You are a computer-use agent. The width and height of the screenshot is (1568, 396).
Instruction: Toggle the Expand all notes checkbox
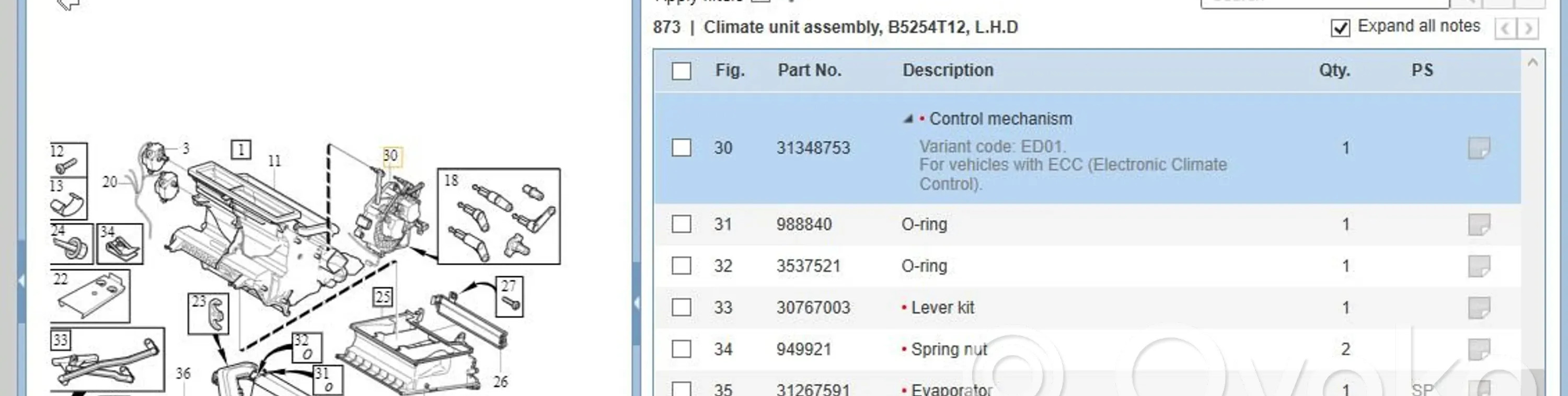pyautogui.click(x=1340, y=28)
